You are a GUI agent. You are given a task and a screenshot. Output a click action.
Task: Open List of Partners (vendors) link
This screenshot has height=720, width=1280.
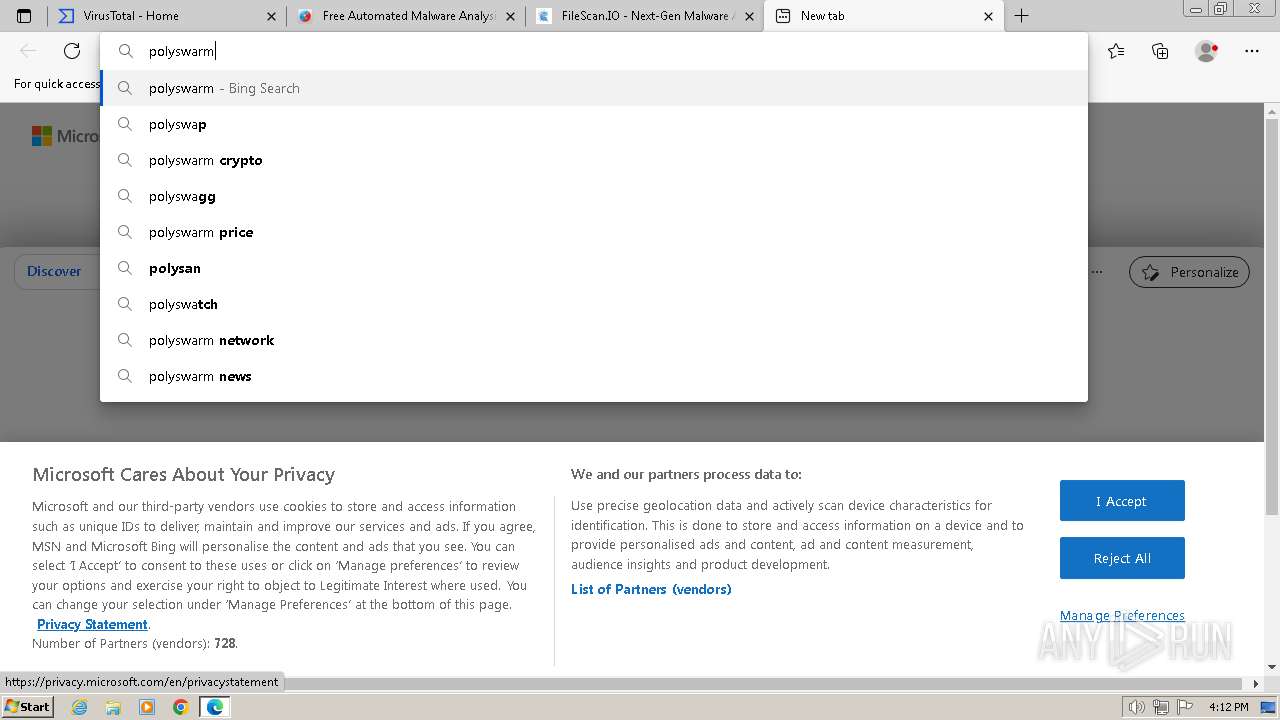651,589
